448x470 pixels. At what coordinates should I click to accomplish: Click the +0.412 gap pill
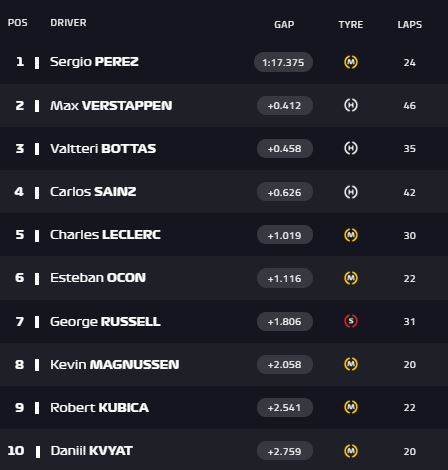click(285, 106)
